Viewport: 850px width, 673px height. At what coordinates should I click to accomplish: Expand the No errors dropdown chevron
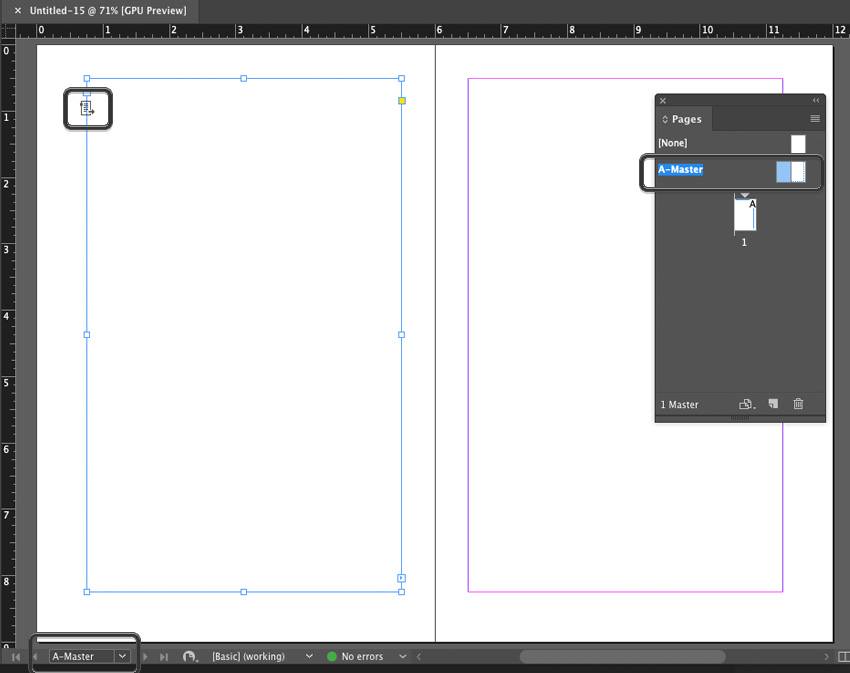coord(402,656)
